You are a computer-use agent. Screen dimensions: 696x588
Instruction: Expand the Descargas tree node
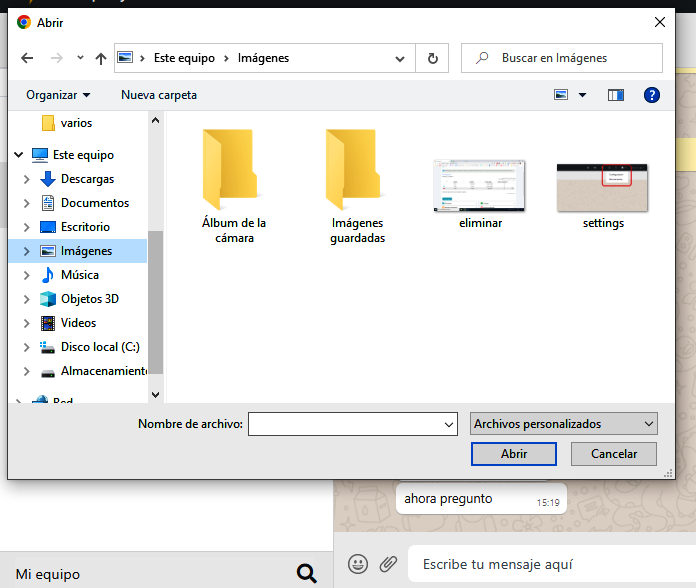(x=27, y=179)
